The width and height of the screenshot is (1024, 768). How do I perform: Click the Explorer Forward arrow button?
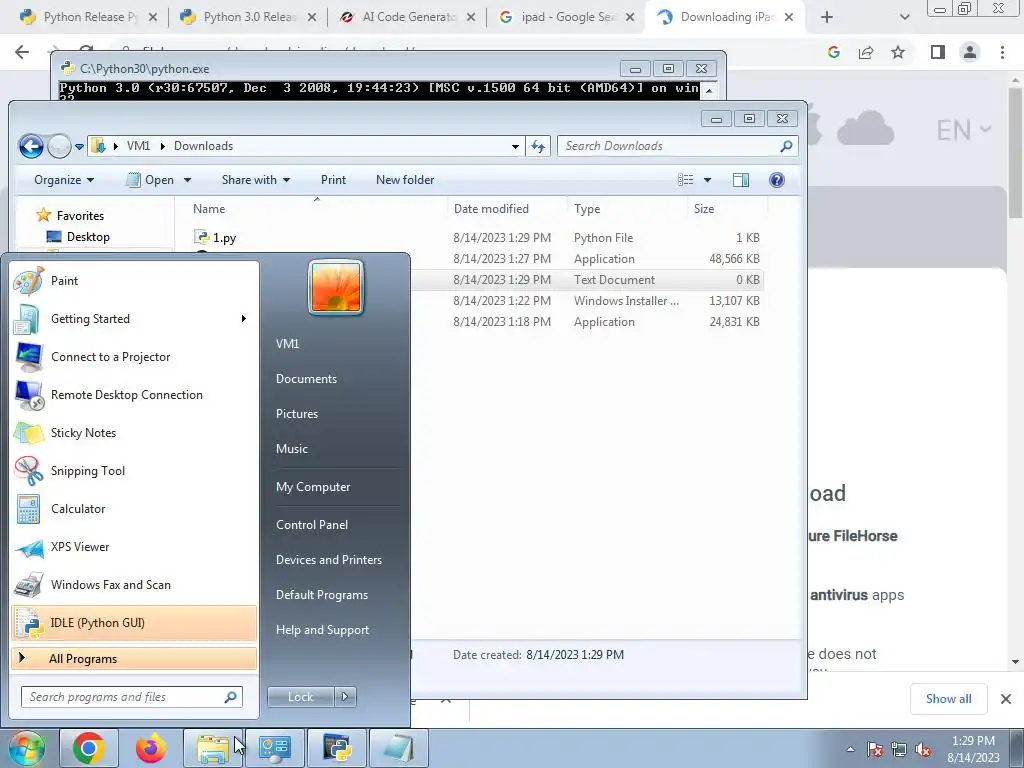[x=59, y=146]
